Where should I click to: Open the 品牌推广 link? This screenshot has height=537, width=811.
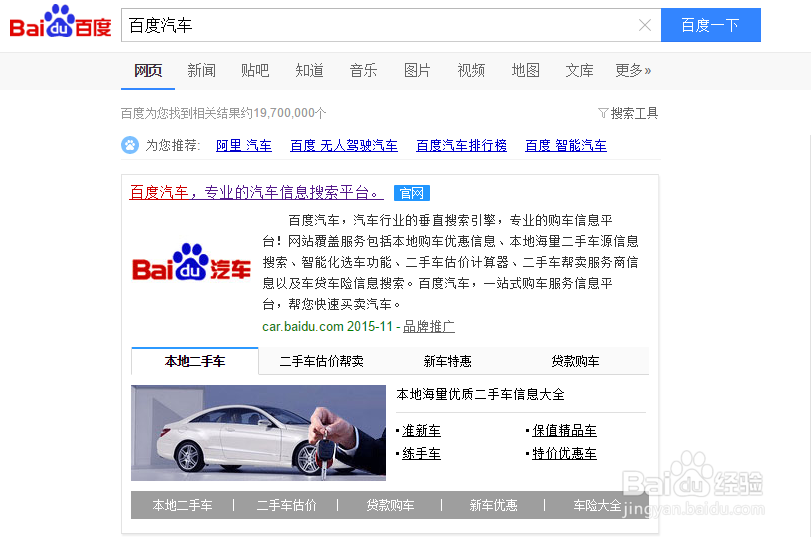(429, 326)
